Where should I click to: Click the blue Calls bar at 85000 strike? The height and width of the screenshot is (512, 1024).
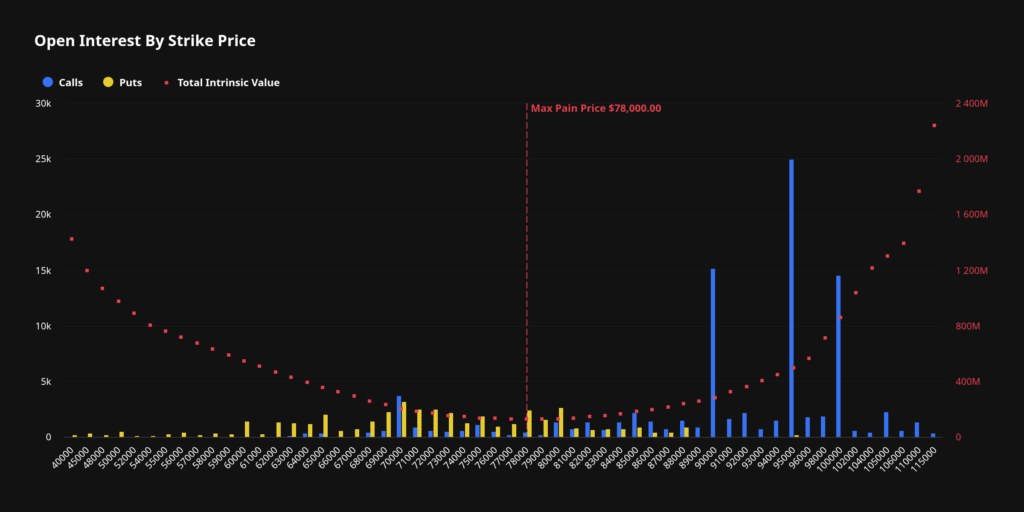click(x=634, y=425)
